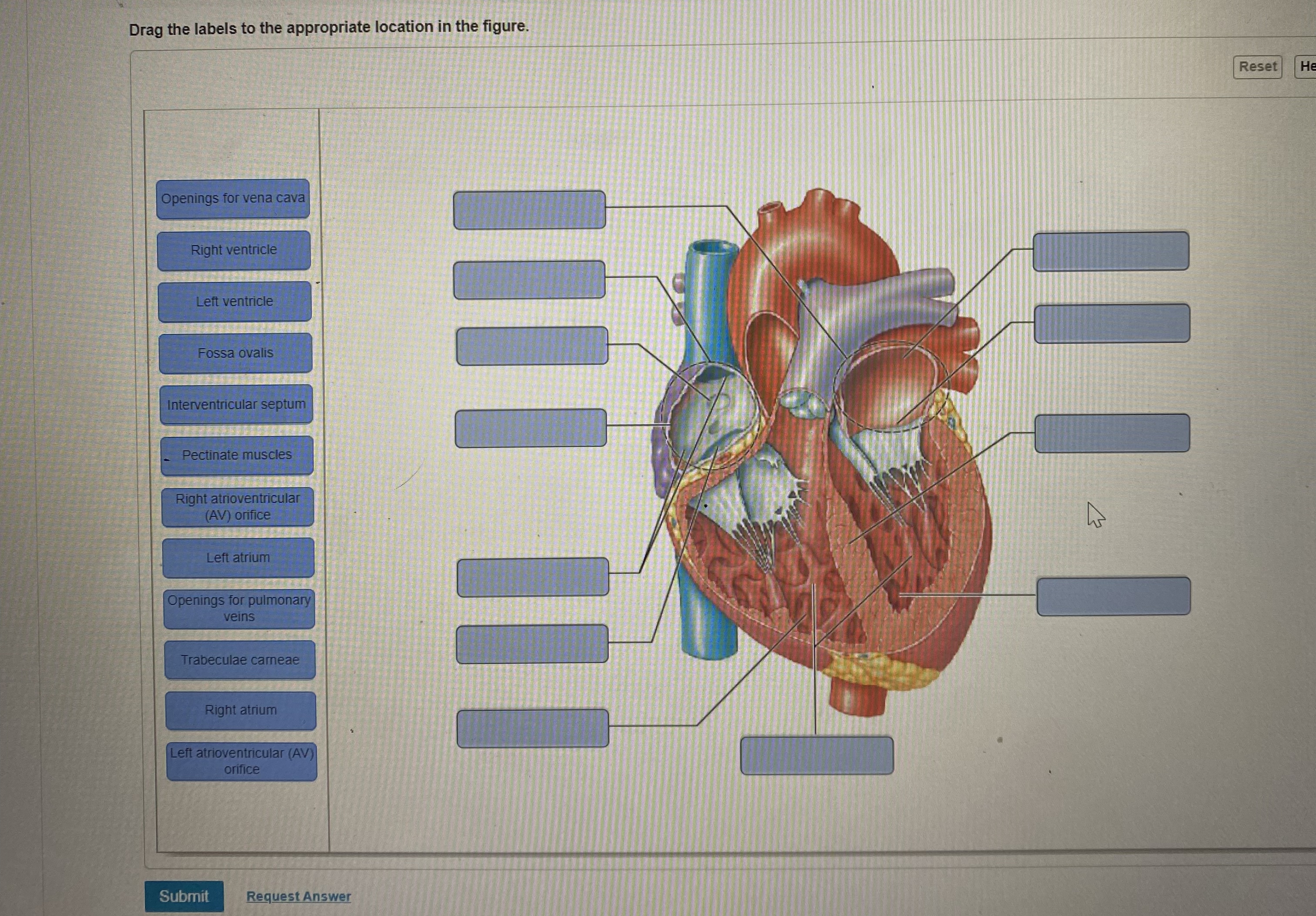Image resolution: width=1316 pixels, height=916 pixels.
Task: Choose the Trabeculae carneae label
Action: (x=240, y=660)
